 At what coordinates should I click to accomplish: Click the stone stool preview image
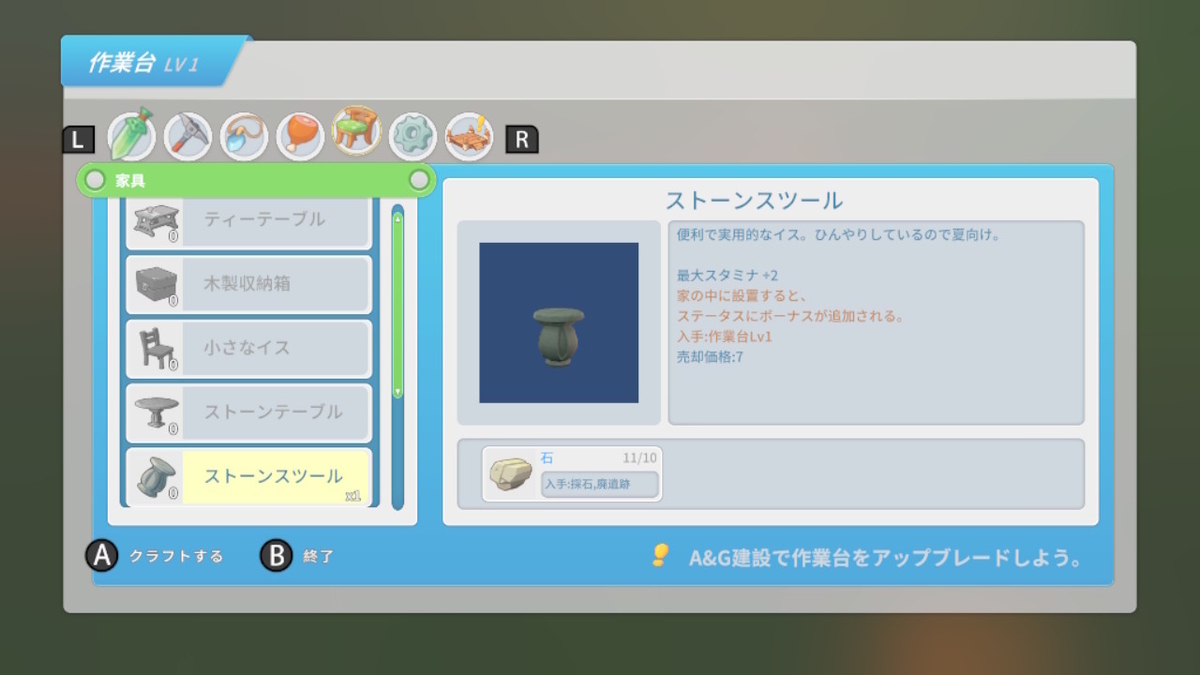point(559,323)
